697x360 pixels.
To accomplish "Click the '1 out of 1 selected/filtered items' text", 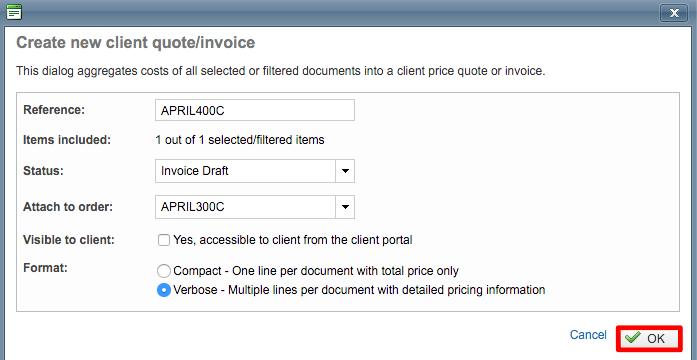I will coord(240,140).
